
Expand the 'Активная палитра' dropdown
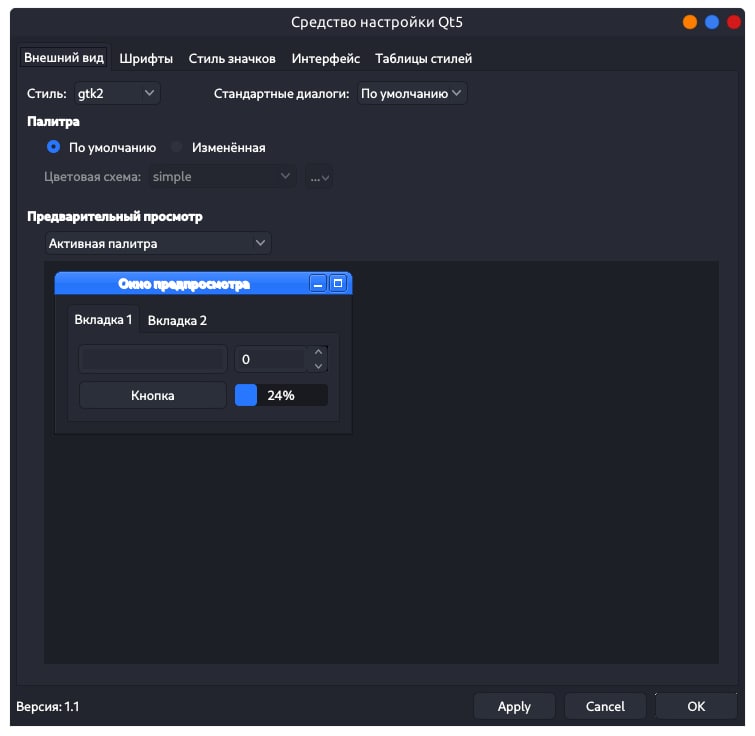pos(158,244)
